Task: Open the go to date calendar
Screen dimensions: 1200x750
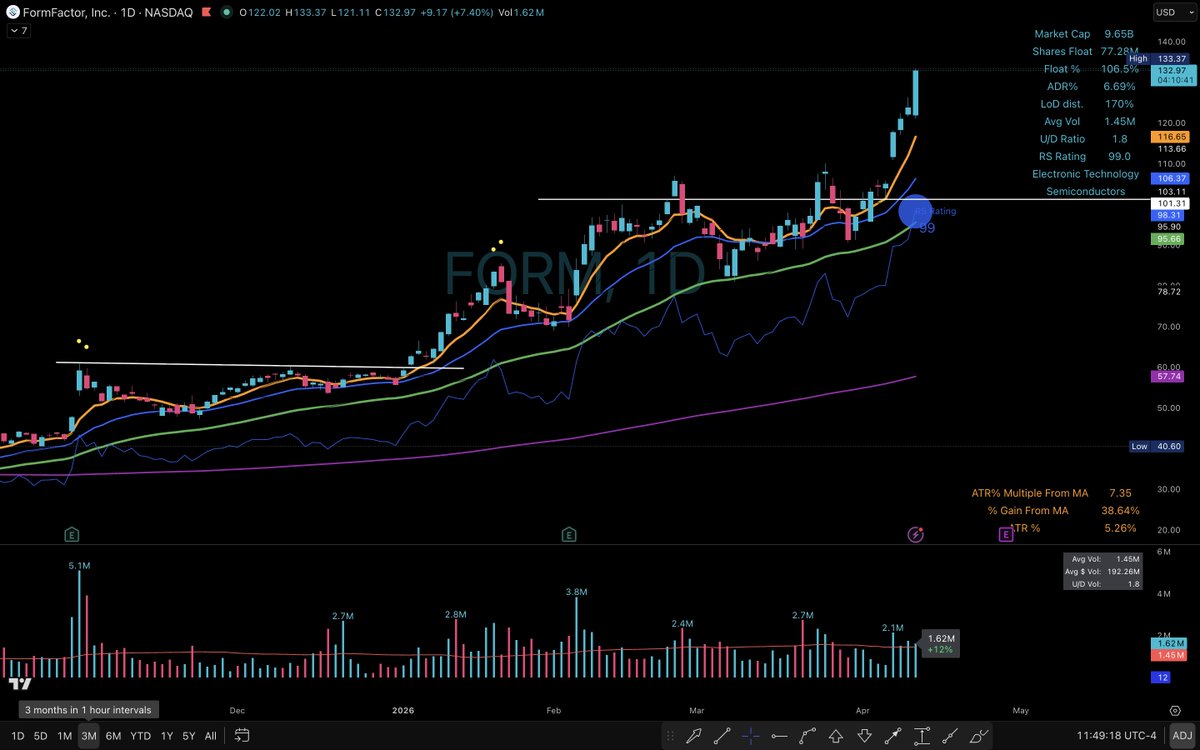Action: [x=242, y=736]
